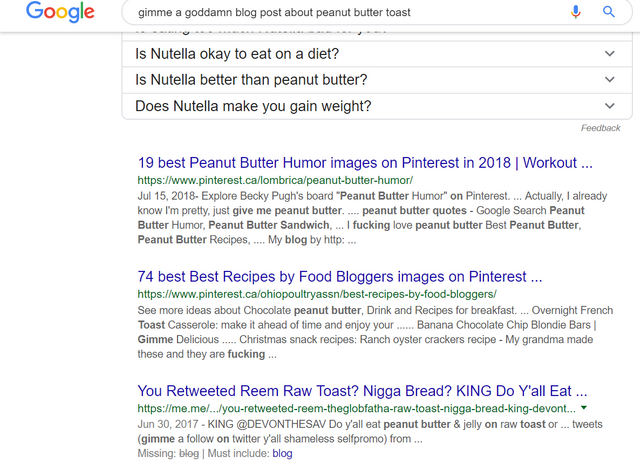640x468 pixels.
Task: Open '19 best Peanut Butter Humor images' result
Action: (x=365, y=163)
